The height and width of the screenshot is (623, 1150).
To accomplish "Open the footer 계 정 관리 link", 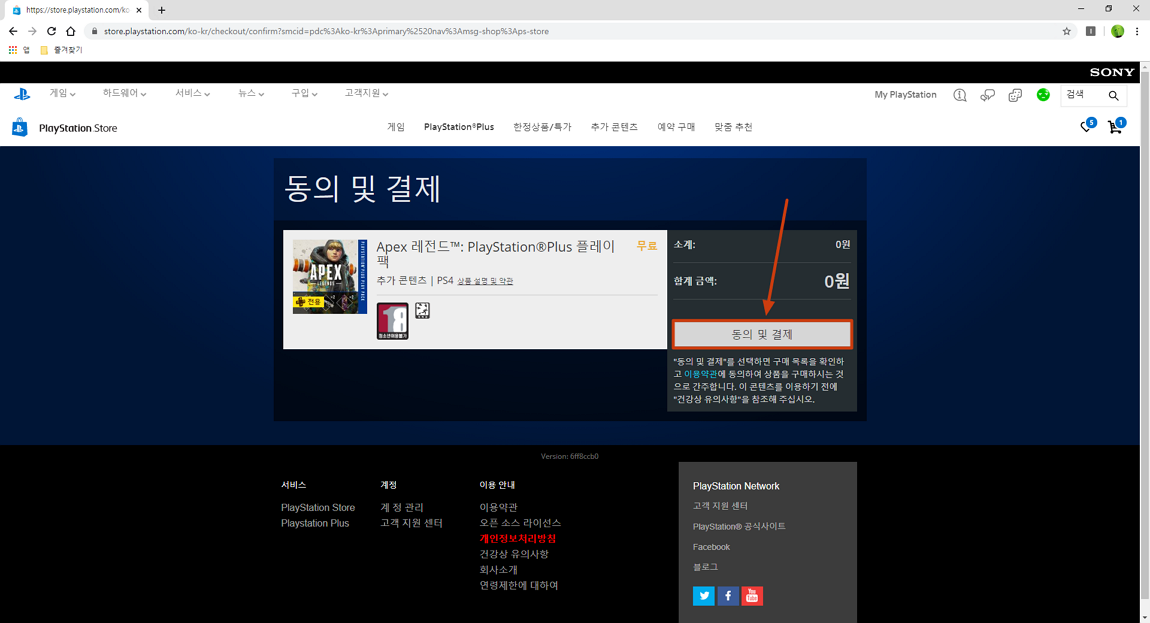I will (x=402, y=507).
